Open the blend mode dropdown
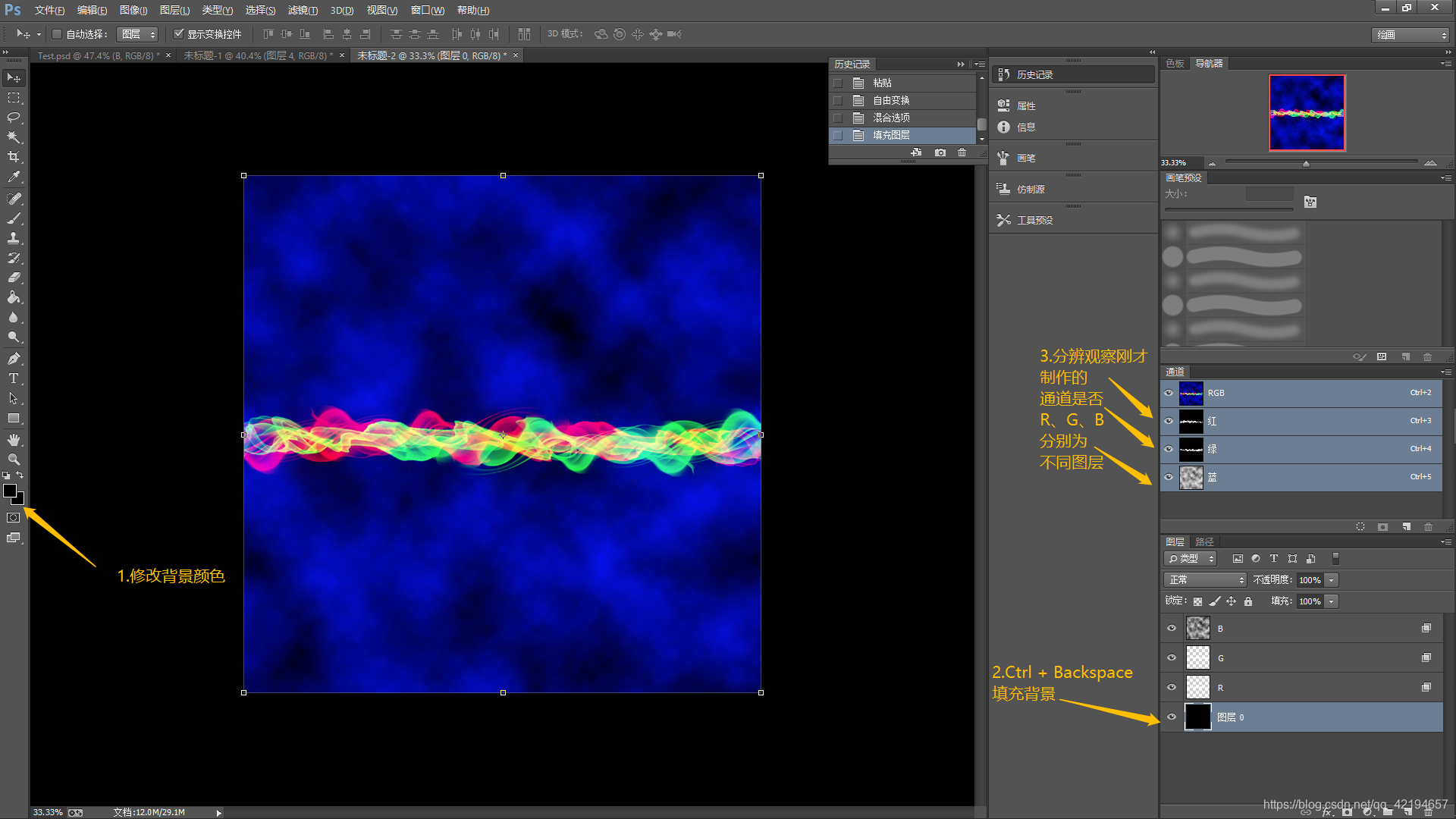The width and height of the screenshot is (1456, 819). (x=1205, y=579)
